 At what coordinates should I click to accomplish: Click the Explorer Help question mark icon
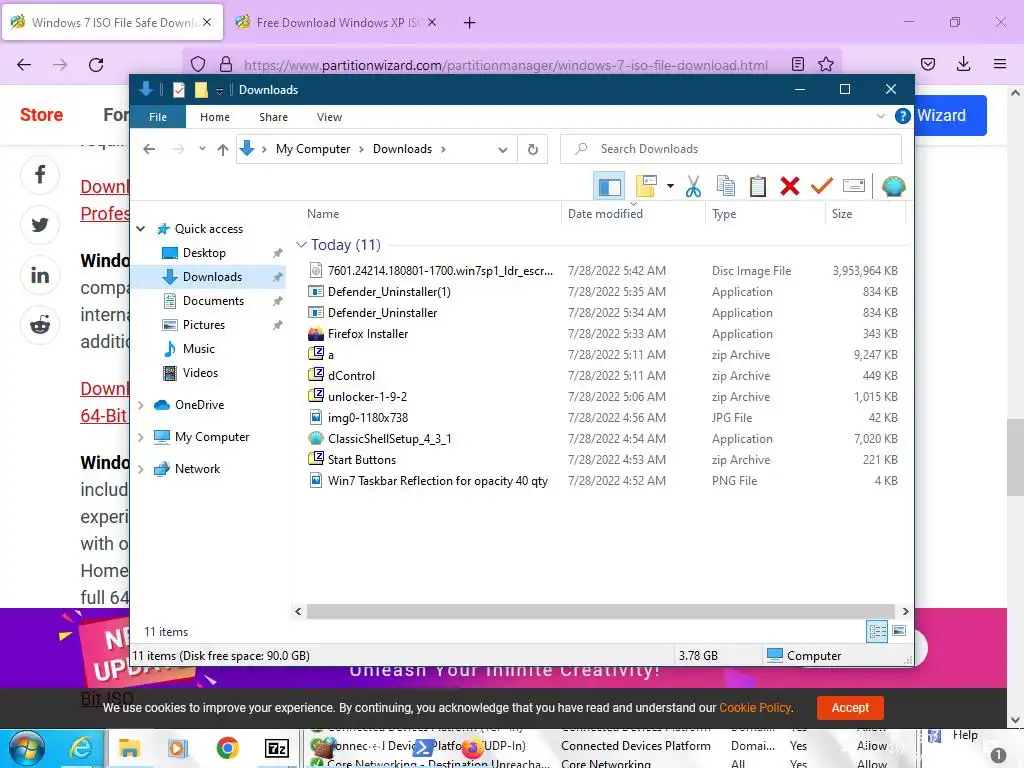(x=903, y=116)
